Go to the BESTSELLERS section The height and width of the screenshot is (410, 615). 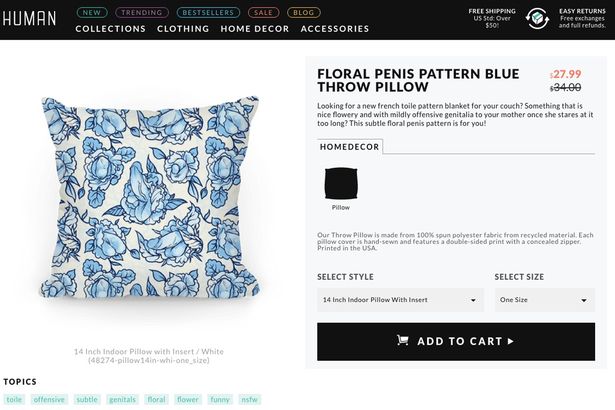click(208, 12)
